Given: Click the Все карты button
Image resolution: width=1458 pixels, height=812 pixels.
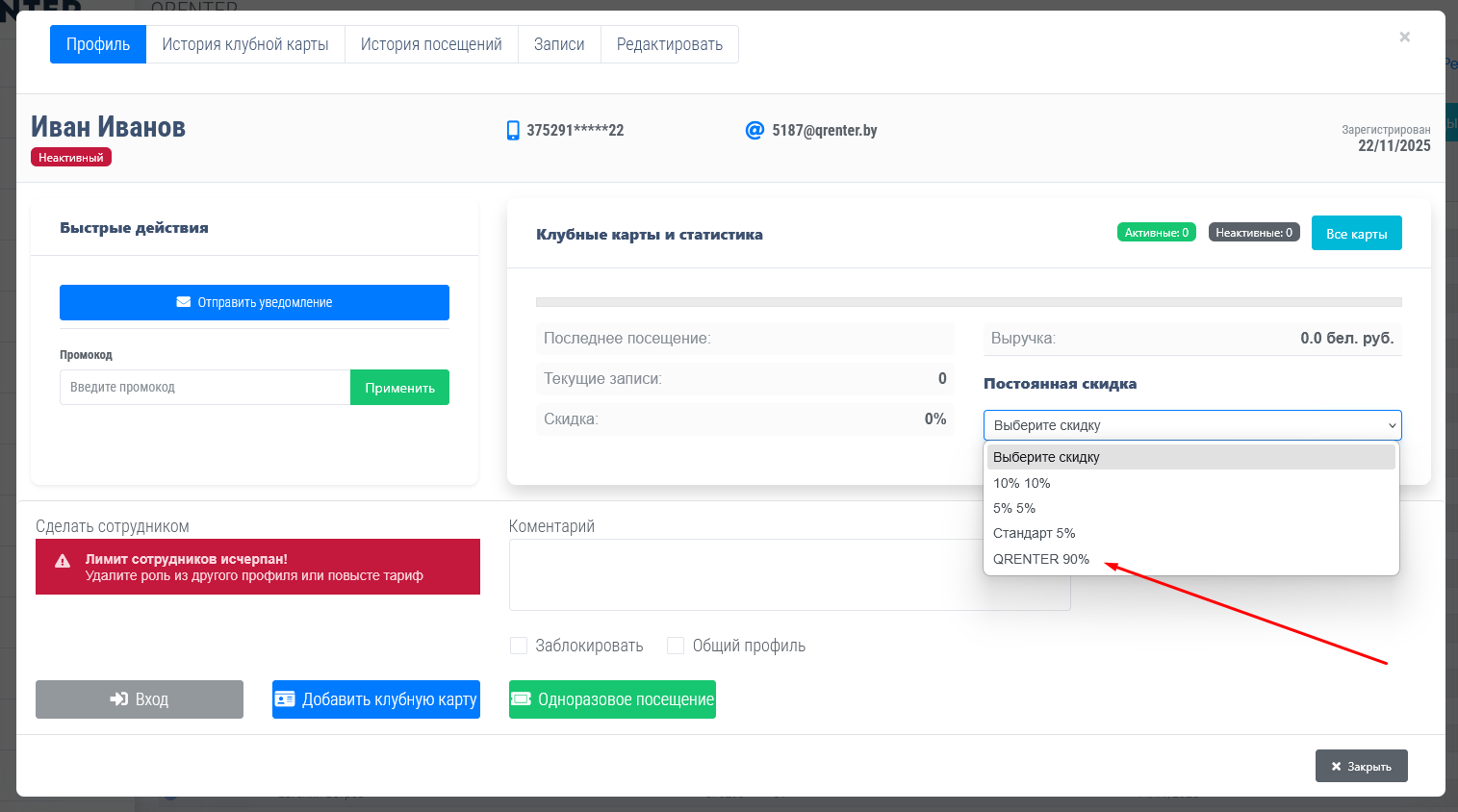Looking at the screenshot, I should pos(1356,234).
